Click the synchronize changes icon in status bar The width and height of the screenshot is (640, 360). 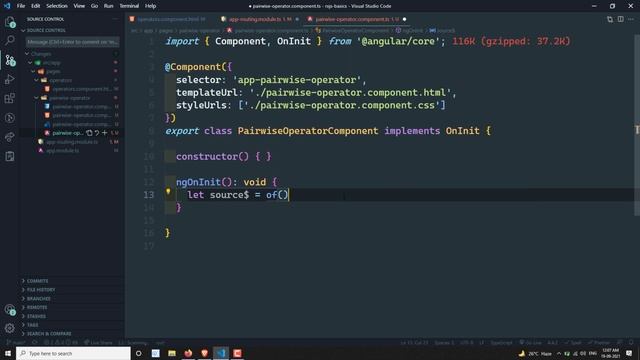click(x=35, y=342)
